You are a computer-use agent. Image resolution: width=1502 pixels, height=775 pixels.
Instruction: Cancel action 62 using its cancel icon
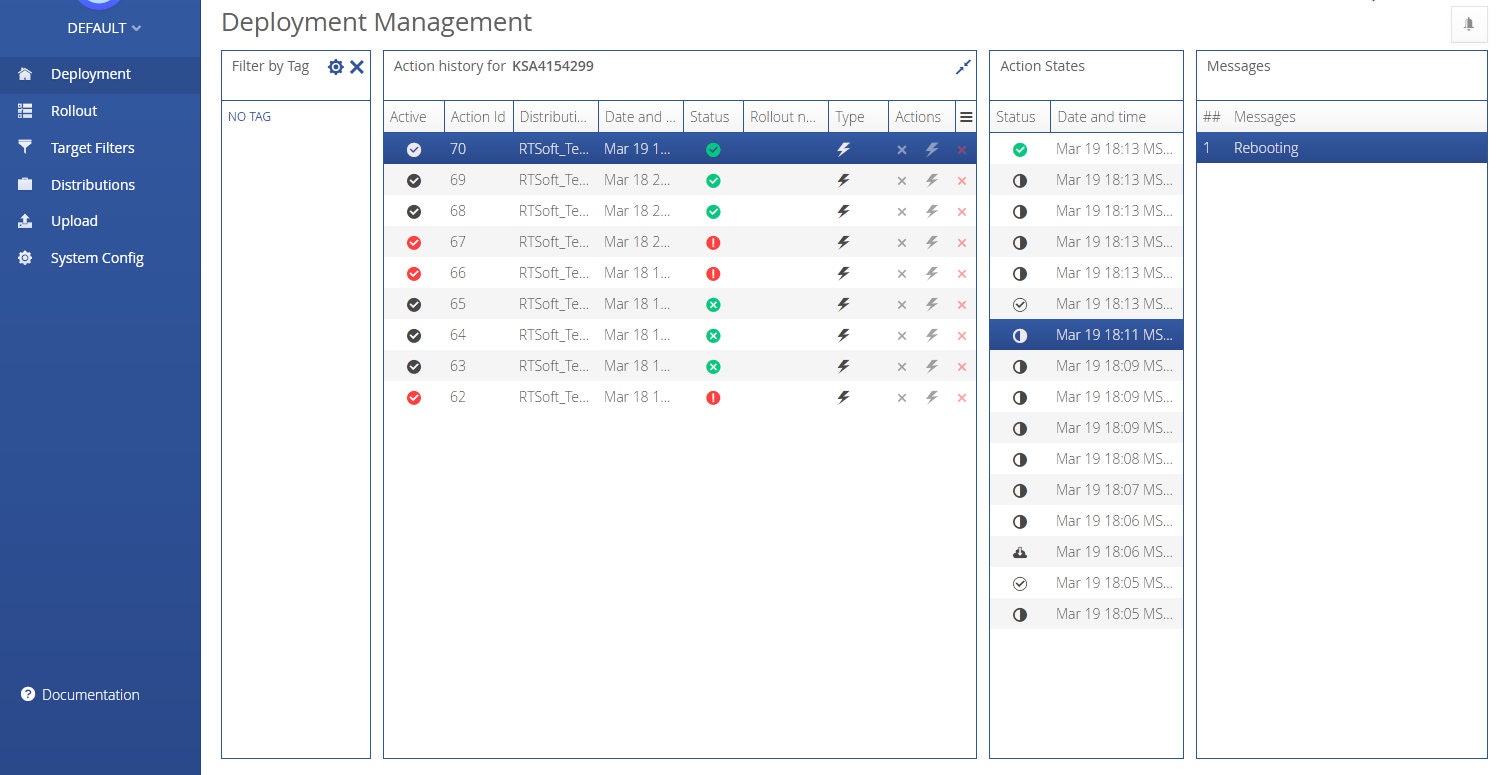click(x=902, y=398)
